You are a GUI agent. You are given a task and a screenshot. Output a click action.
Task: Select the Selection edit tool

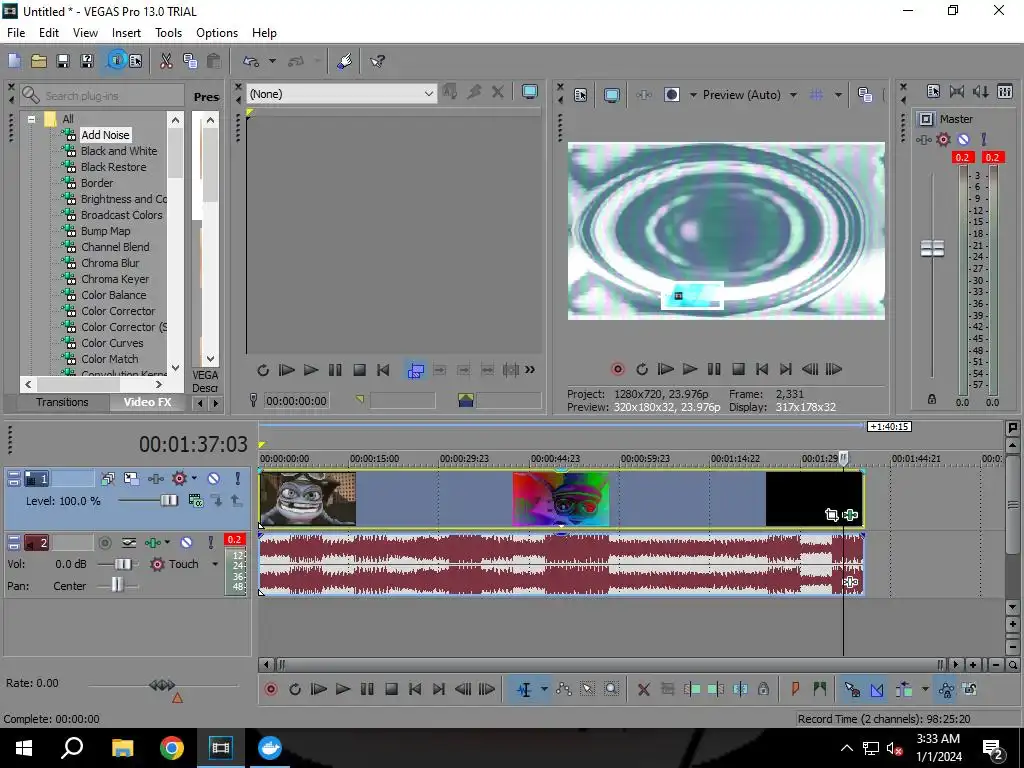588,689
